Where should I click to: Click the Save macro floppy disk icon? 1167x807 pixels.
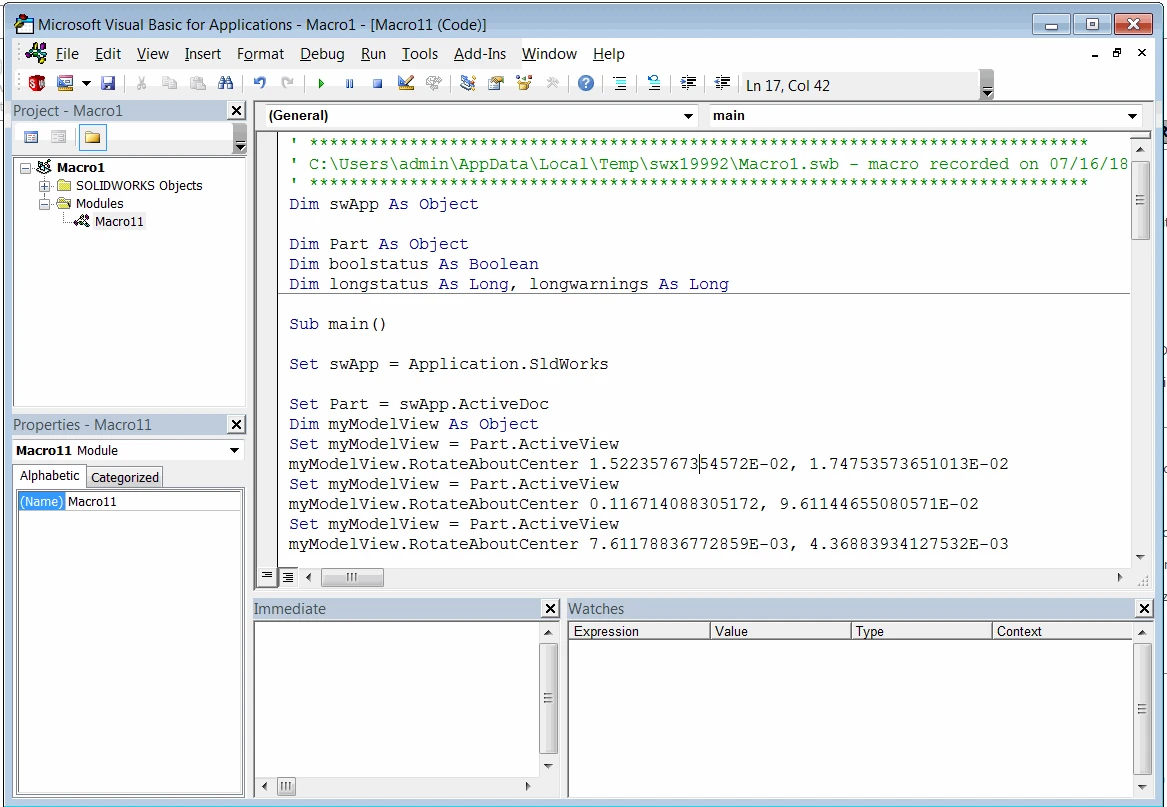(108, 84)
